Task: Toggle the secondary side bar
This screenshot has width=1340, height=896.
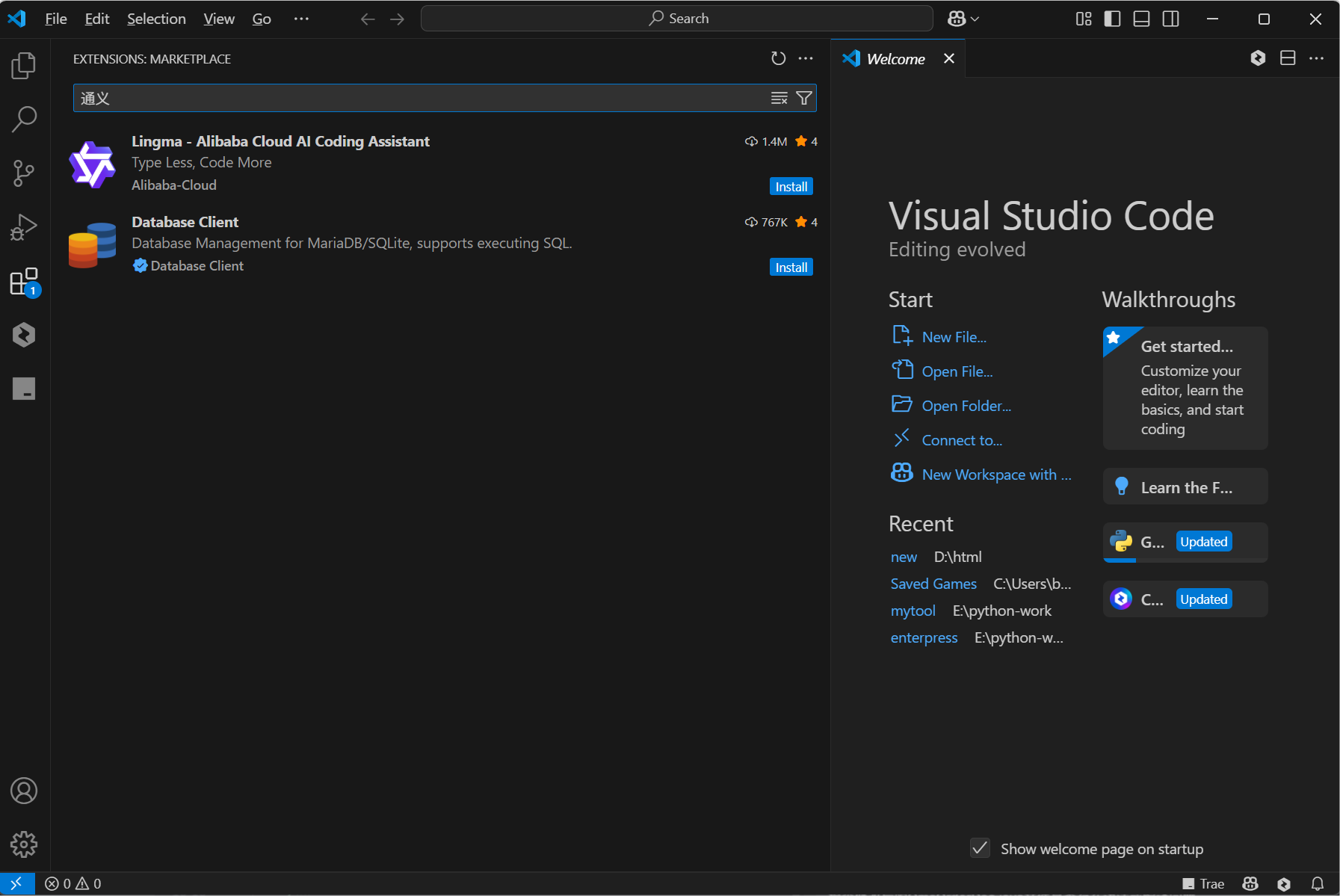Action: [x=1171, y=19]
